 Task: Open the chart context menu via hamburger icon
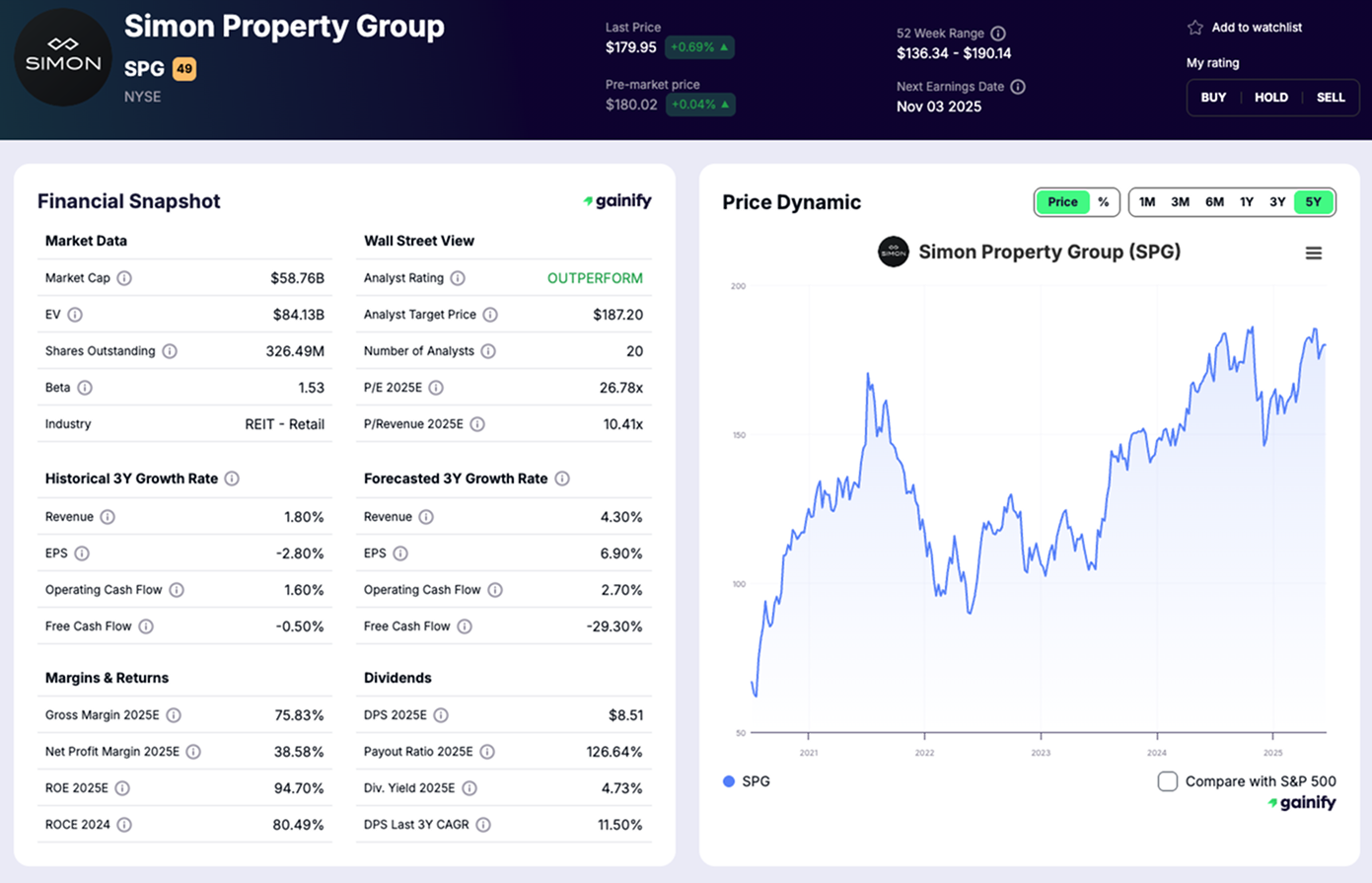tap(1314, 252)
